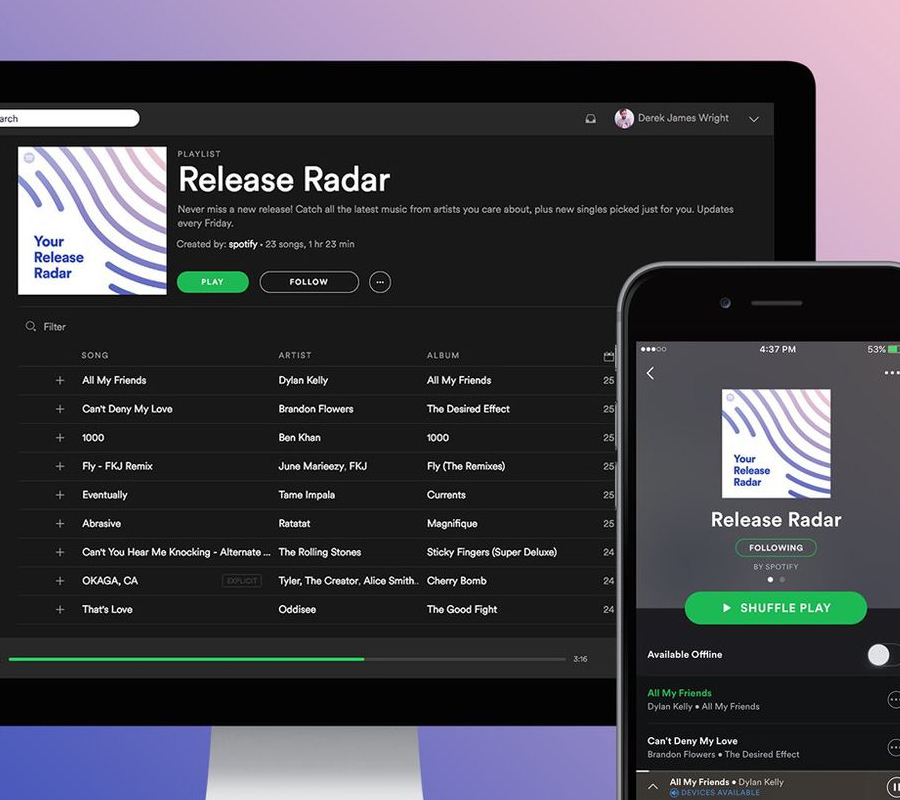This screenshot has width=900, height=800.
Task: Click the green PLAY button
Action: click(x=212, y=282)
